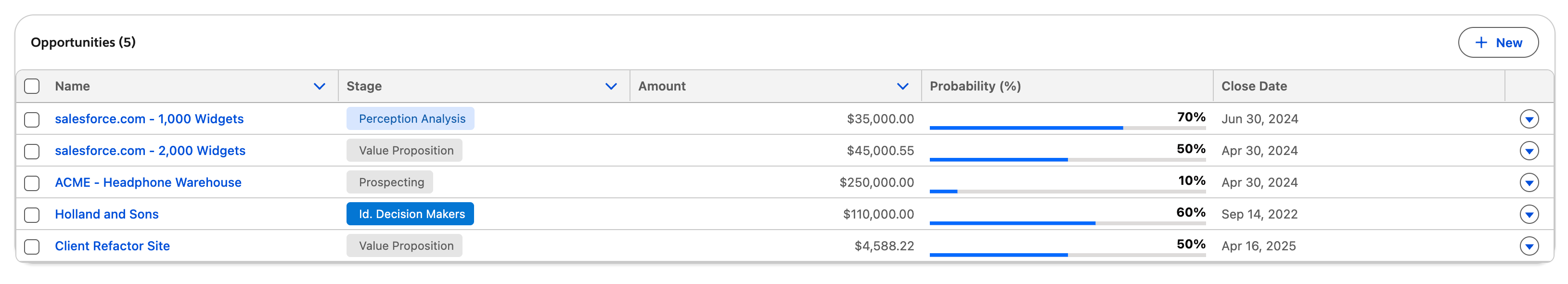Tick the ACME Headphone Warehouse checkbox
1568x284 pixels.
click(32, 183)
